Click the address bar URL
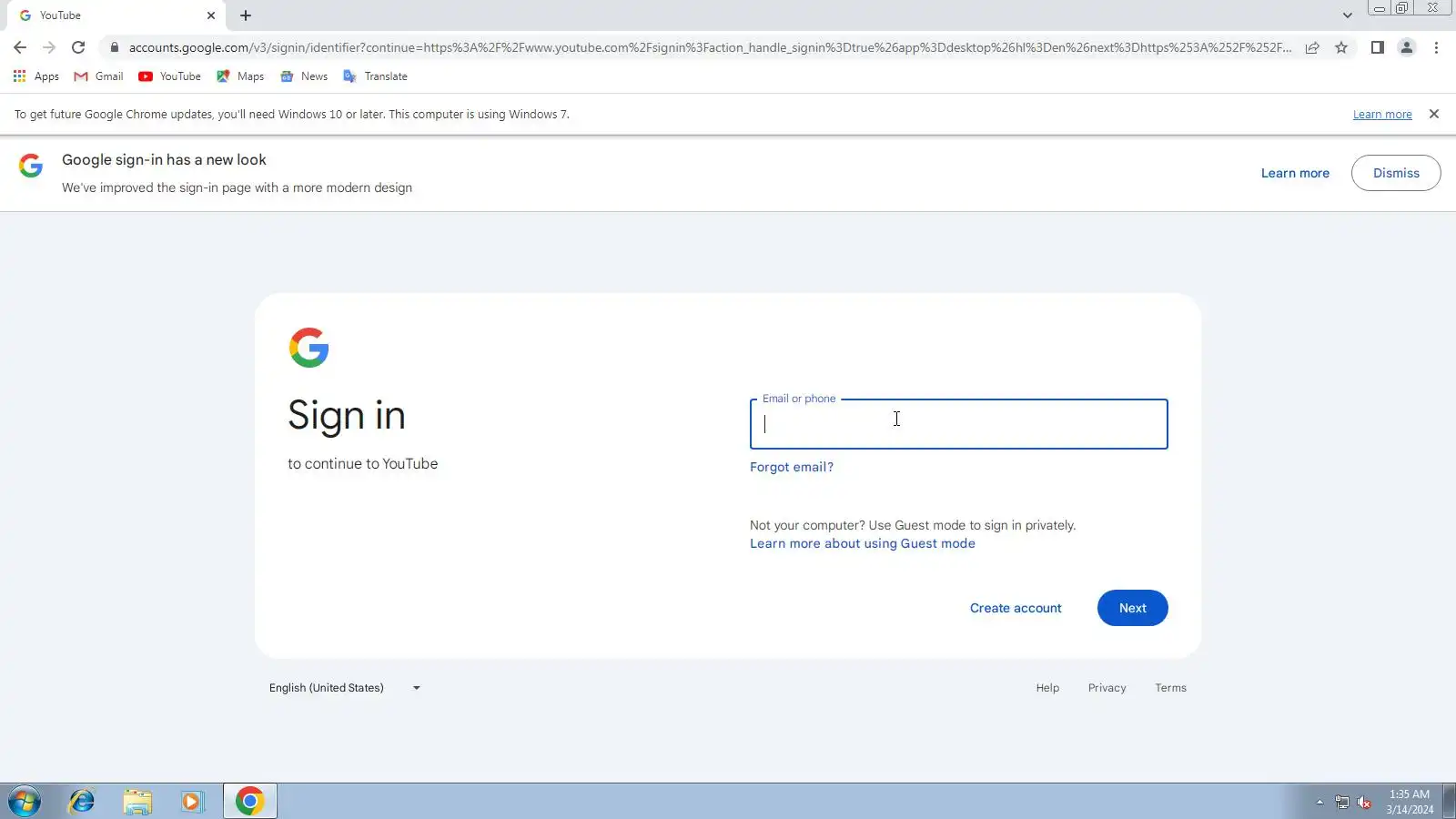This screenshot has width=1456, height=819. point(710,47)
